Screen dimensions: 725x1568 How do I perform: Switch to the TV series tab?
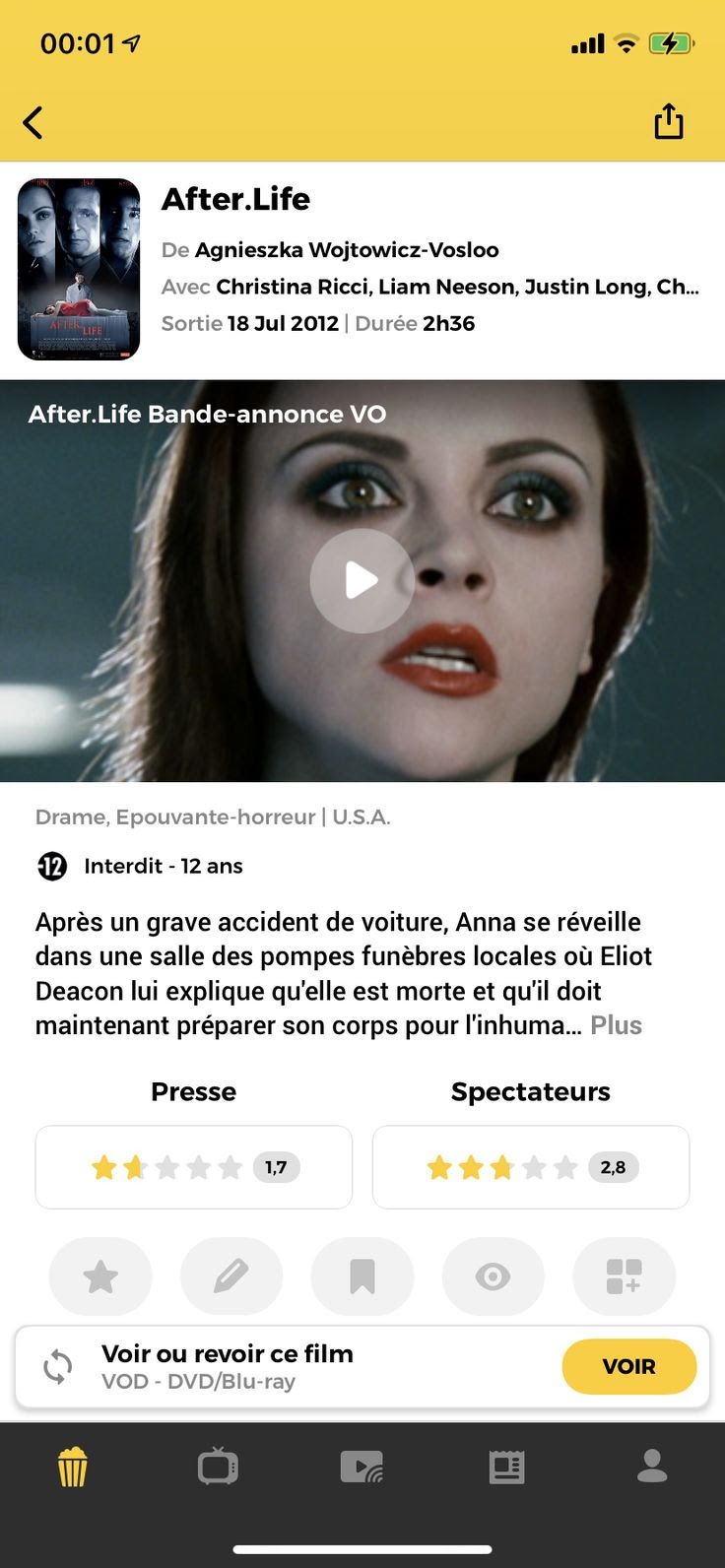point(218,1467)
